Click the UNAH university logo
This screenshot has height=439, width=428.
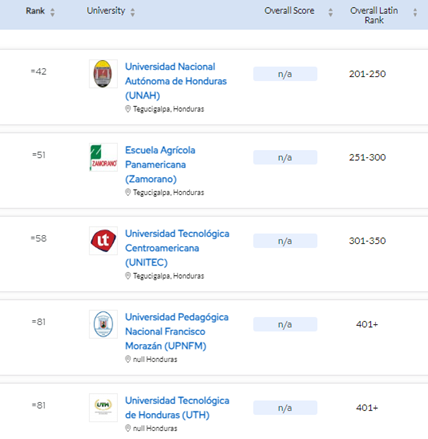tap(103, 74)
